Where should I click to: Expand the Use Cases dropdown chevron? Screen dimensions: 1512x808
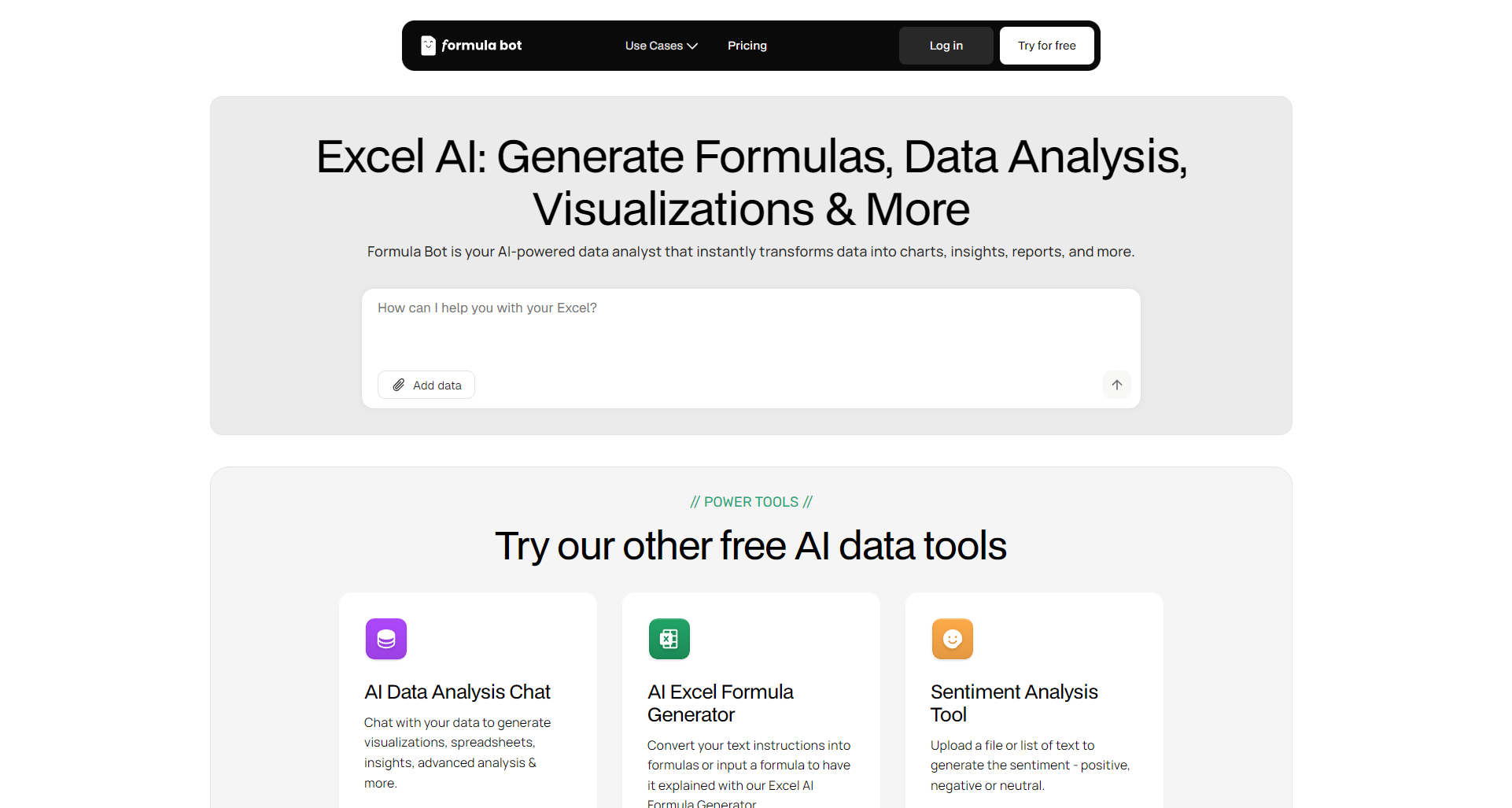click(693, 46)
